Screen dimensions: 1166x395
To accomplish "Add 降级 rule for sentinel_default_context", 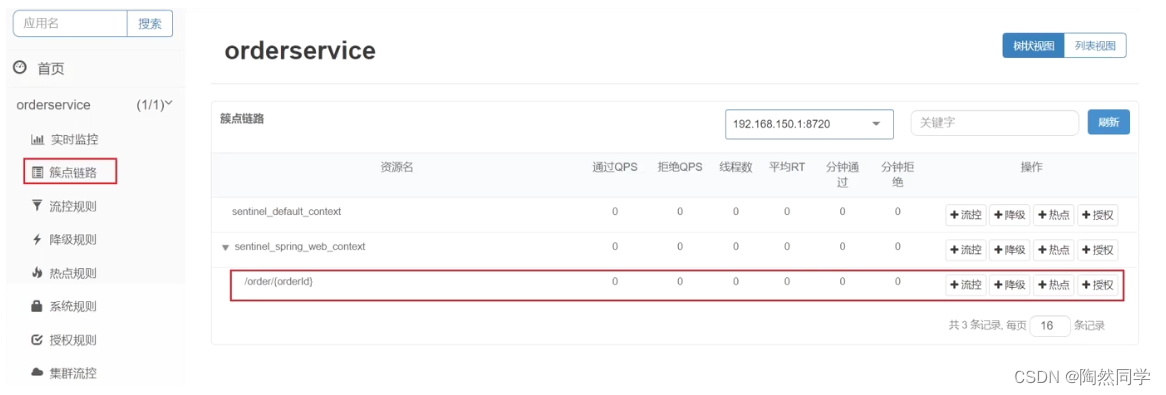I will pyautogui.click(x=1010, y=216).
